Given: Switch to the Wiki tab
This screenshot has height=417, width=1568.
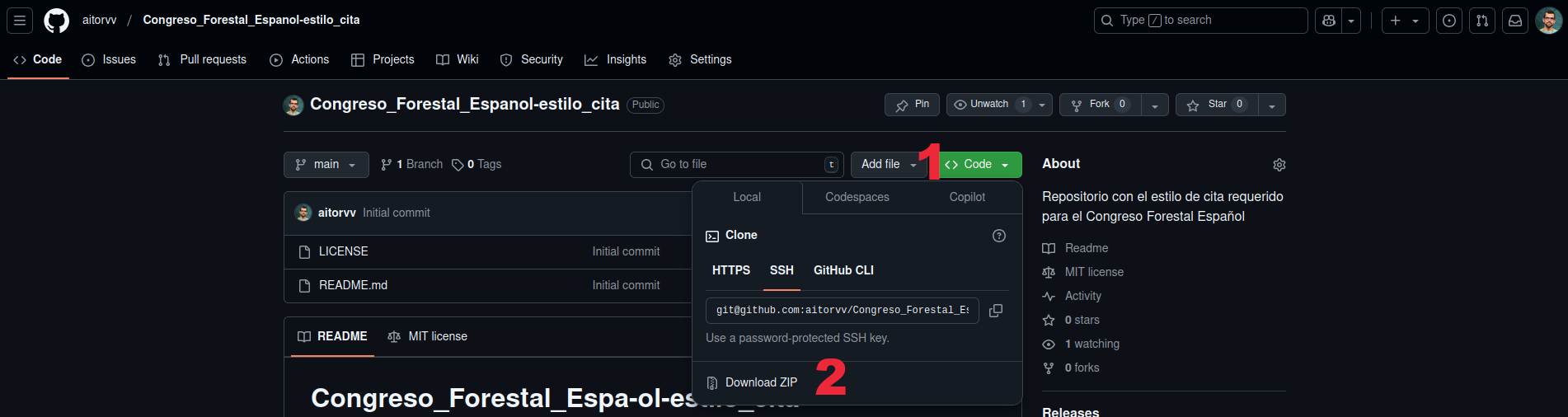Looking at the screenshot, I should click(458, 59).
